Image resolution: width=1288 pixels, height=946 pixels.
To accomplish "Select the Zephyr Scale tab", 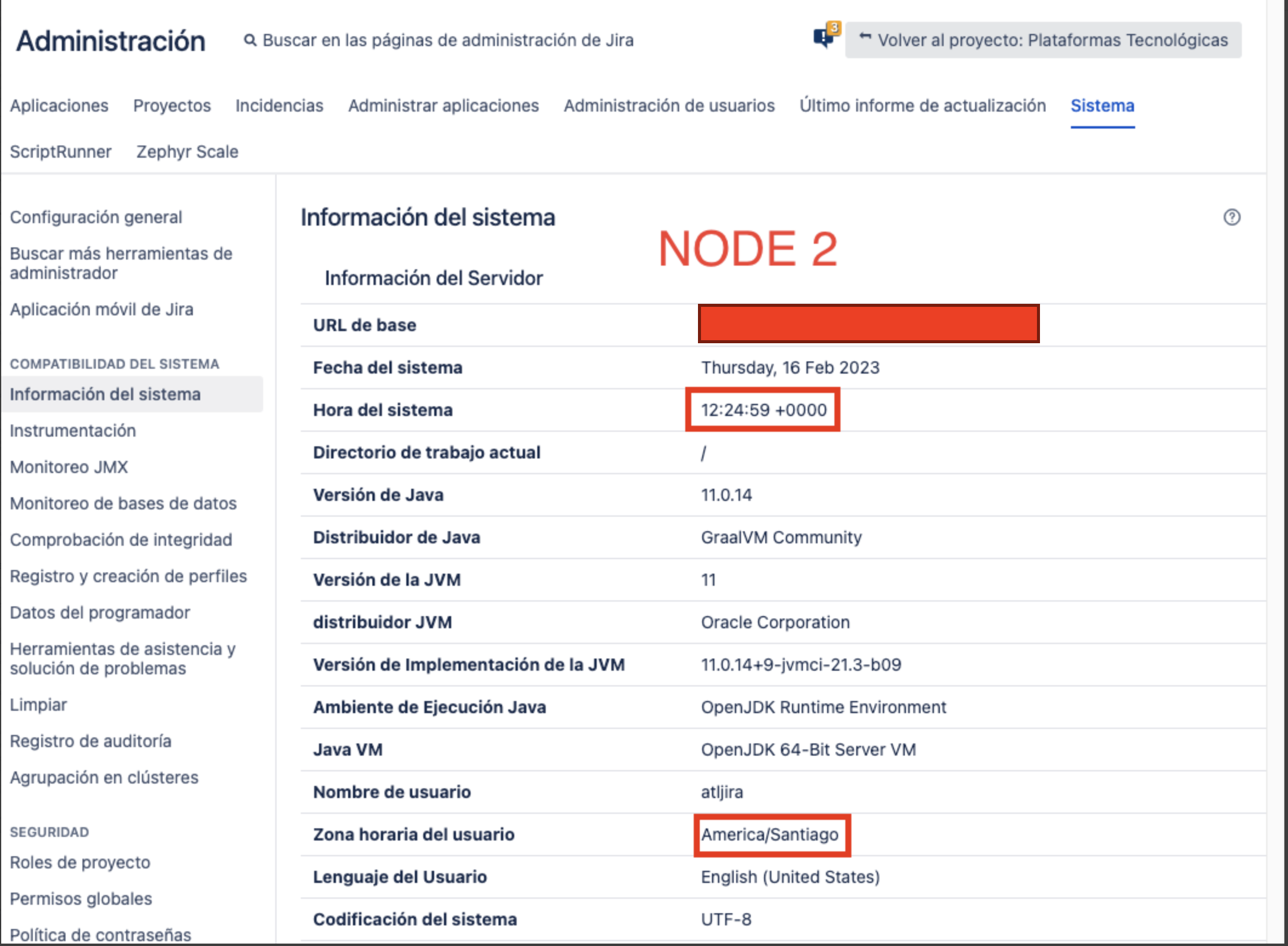I will [187, 152].
